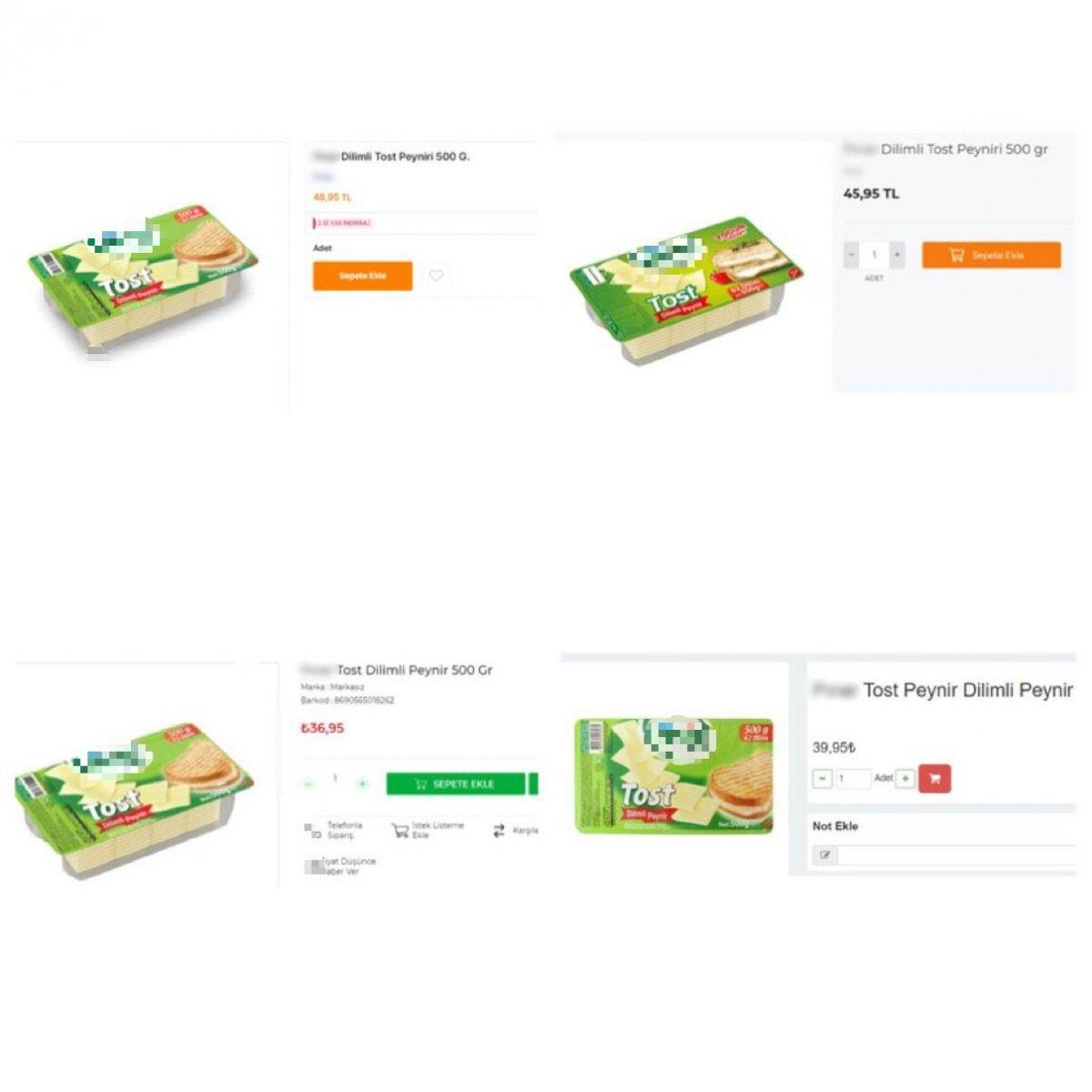Click the pencil icon under Not Ekle
Viewport: 1092px width, 1092px height.
[824, 855]
